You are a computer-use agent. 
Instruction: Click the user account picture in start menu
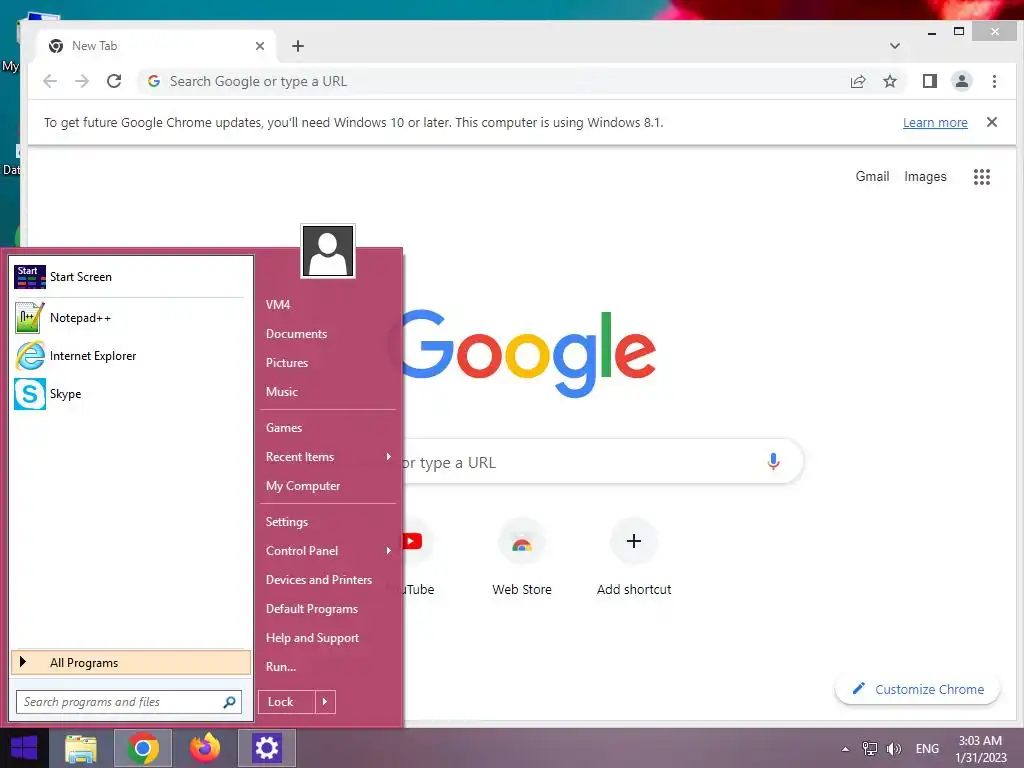pos(328,251)
